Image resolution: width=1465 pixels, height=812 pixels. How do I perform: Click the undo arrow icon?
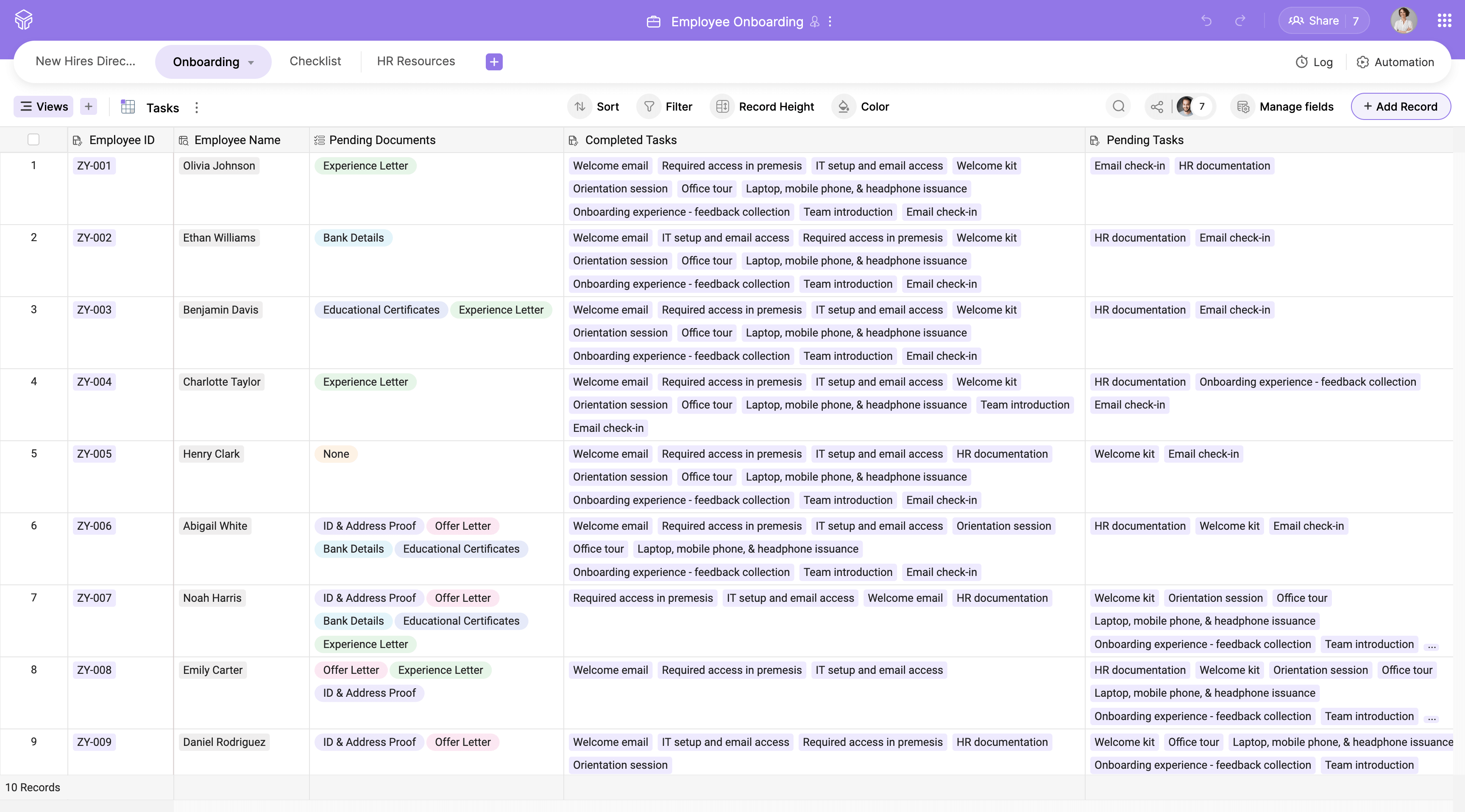pyautogui.click(x=1206, y=21)
